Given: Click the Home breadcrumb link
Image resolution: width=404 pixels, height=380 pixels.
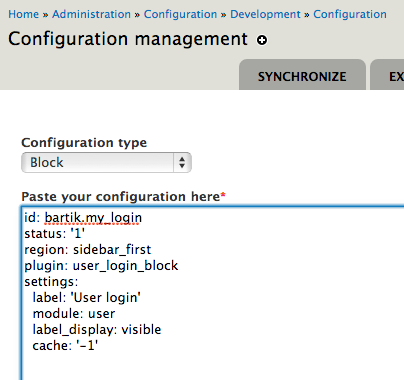Looking at the screenshot, I should pyautogui.click(x=24, y=14).
